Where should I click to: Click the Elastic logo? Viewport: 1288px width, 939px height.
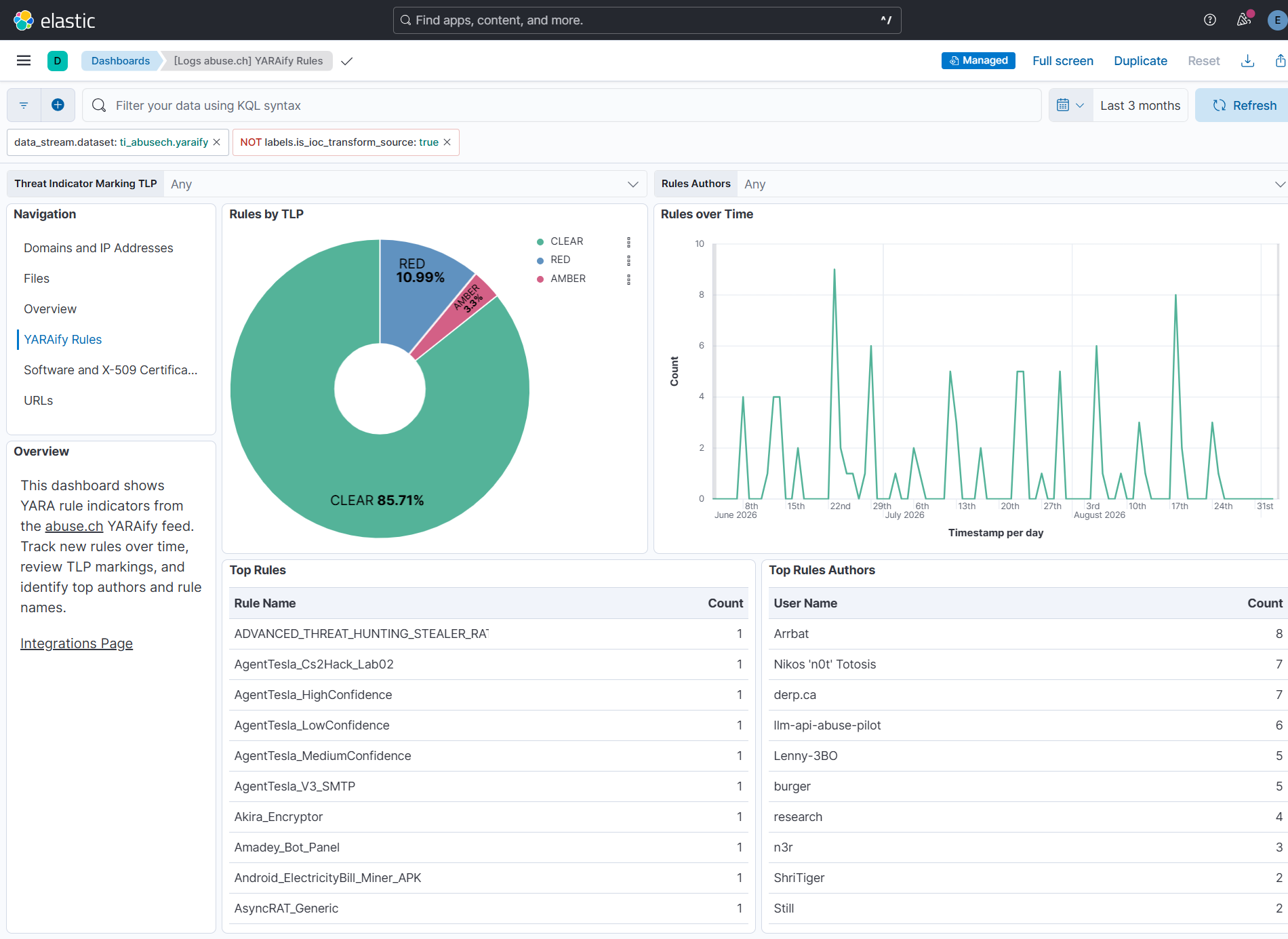point(54,20)
